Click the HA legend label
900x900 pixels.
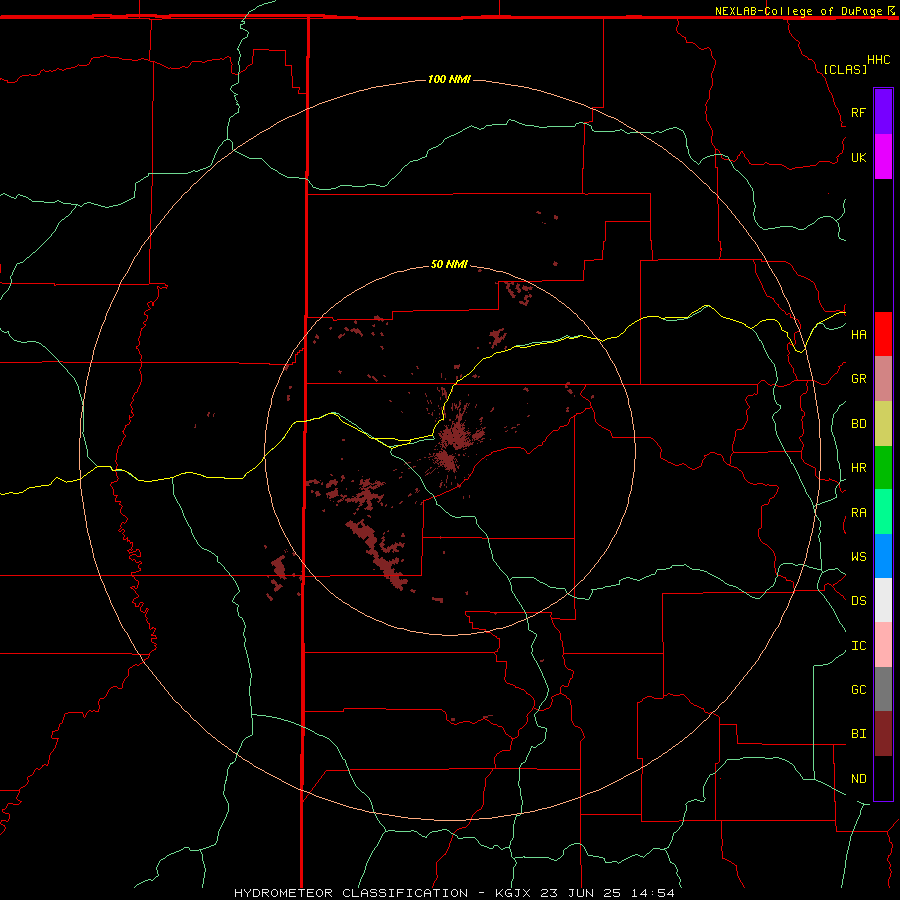(858, 335)
